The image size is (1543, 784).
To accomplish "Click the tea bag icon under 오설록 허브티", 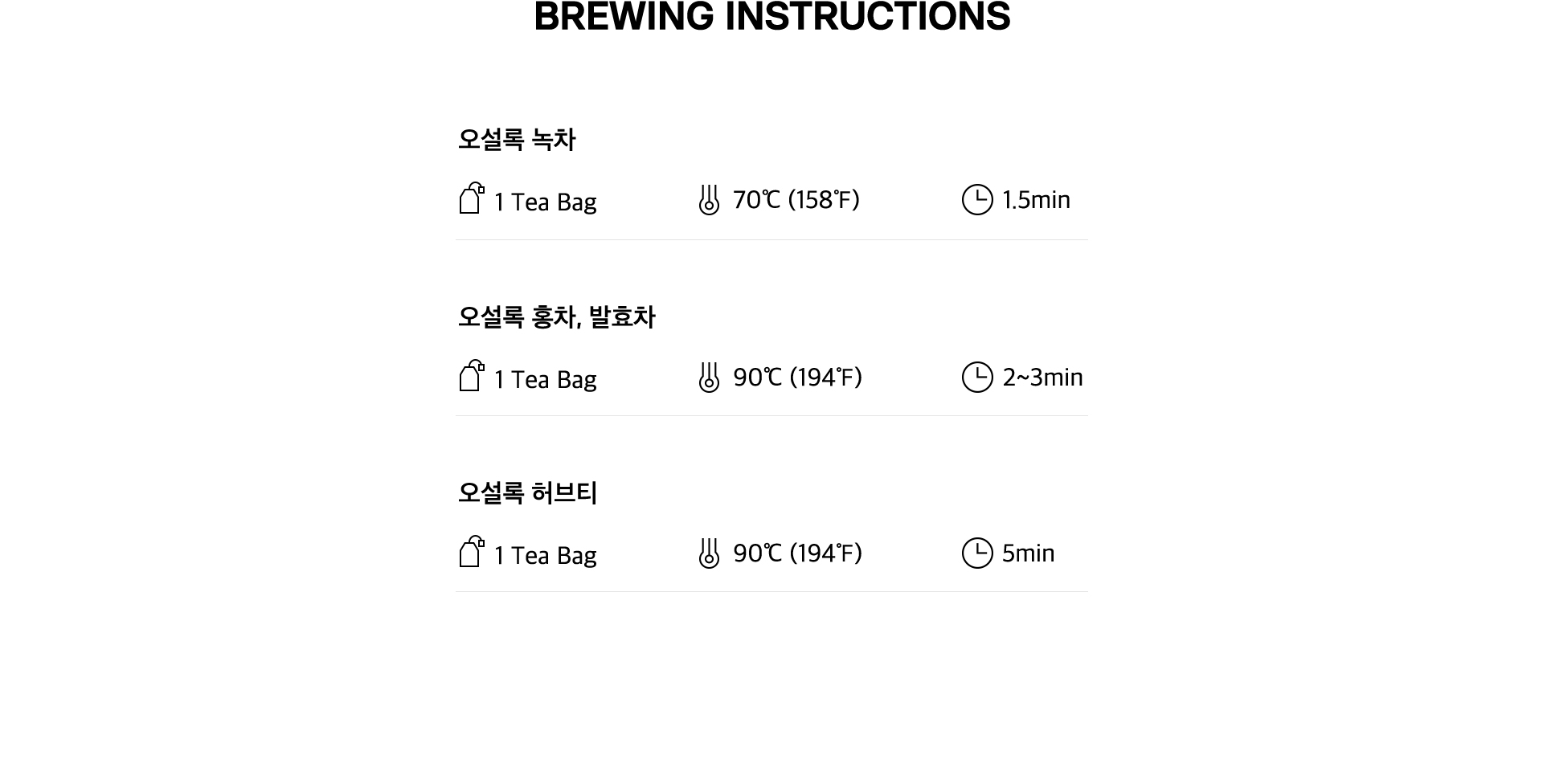I will pos(472,552).
